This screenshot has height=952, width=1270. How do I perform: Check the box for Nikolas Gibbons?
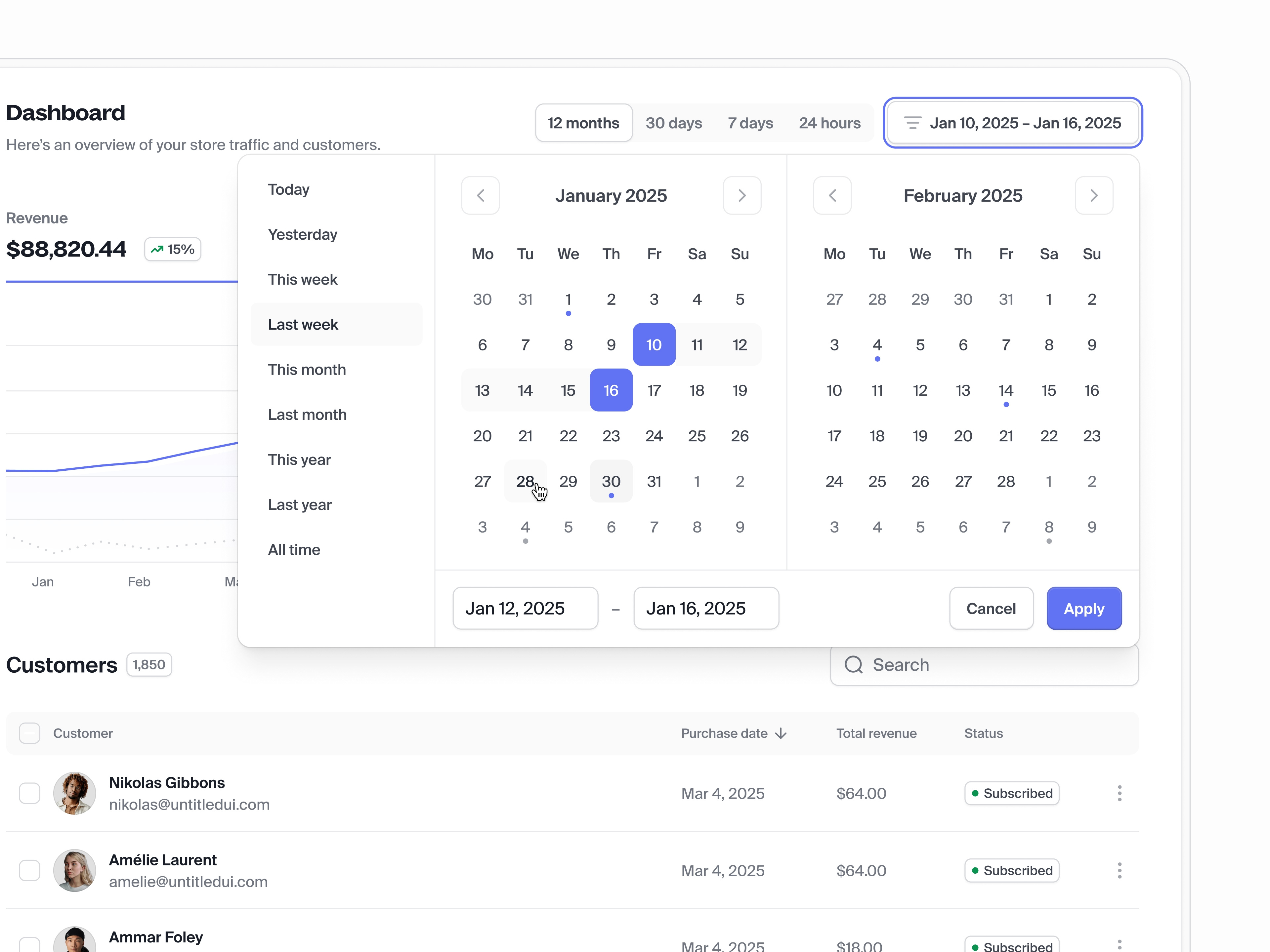[x=29, y=793]
